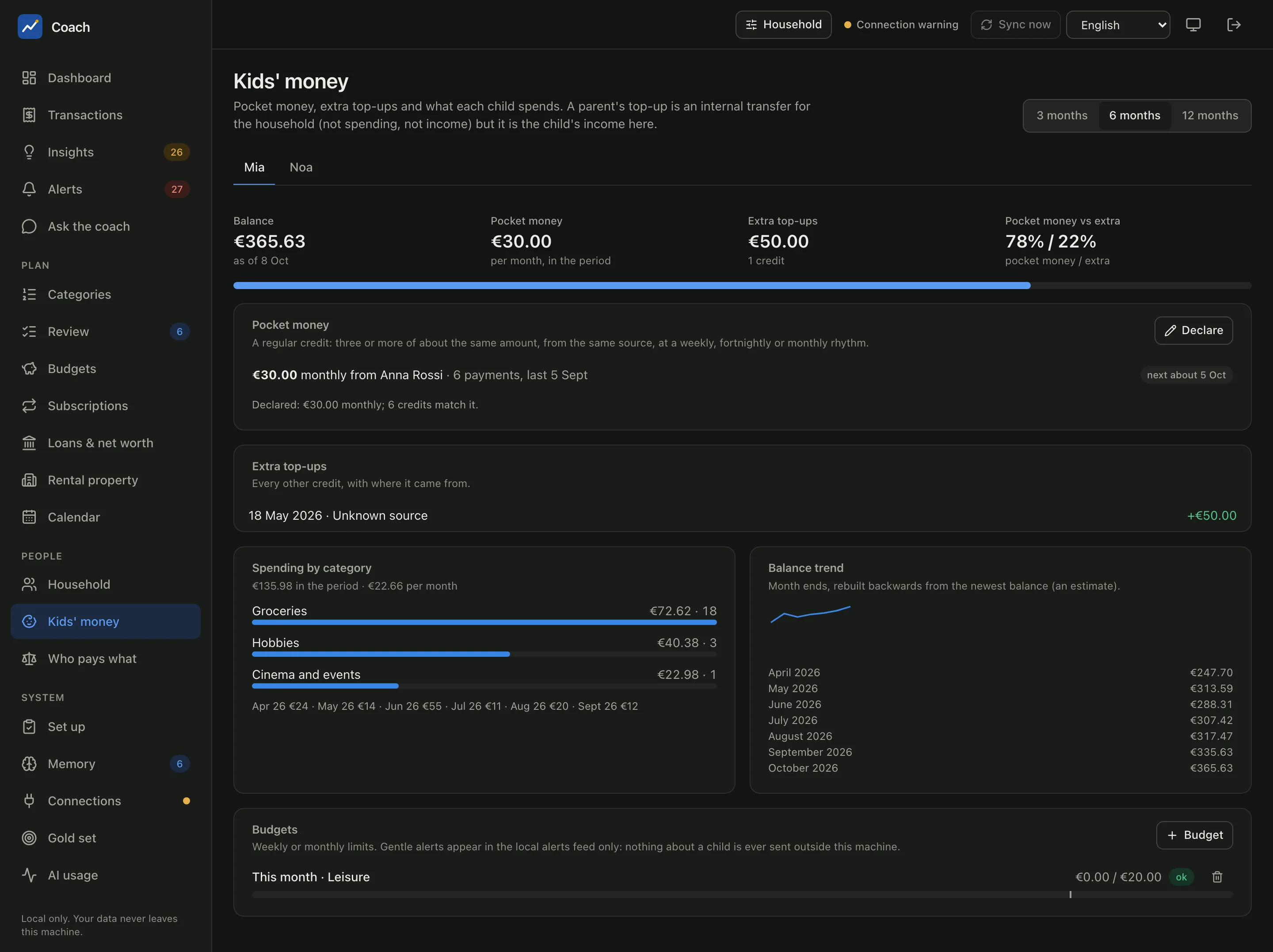The width and height of the screenshot is (1273, 952).
Task: Go to Transactions in the sidebar
Action: [105, 115]
